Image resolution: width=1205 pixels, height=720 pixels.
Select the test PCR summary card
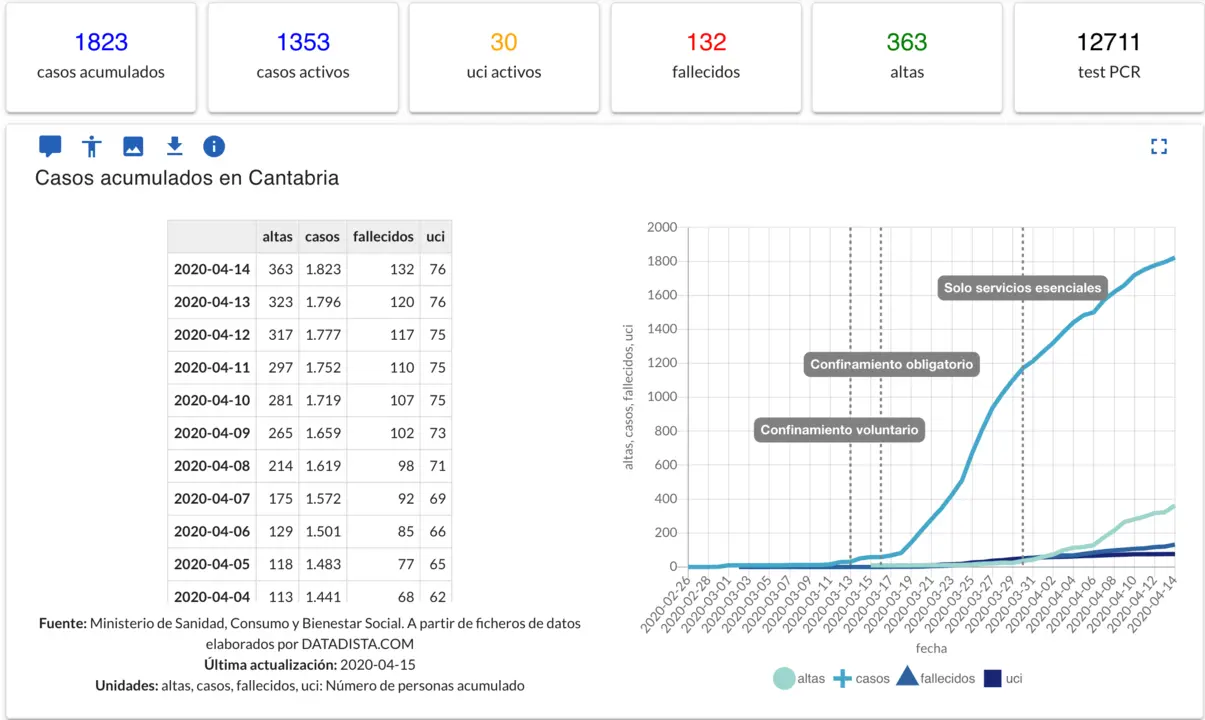click(x=1108, y=57)
